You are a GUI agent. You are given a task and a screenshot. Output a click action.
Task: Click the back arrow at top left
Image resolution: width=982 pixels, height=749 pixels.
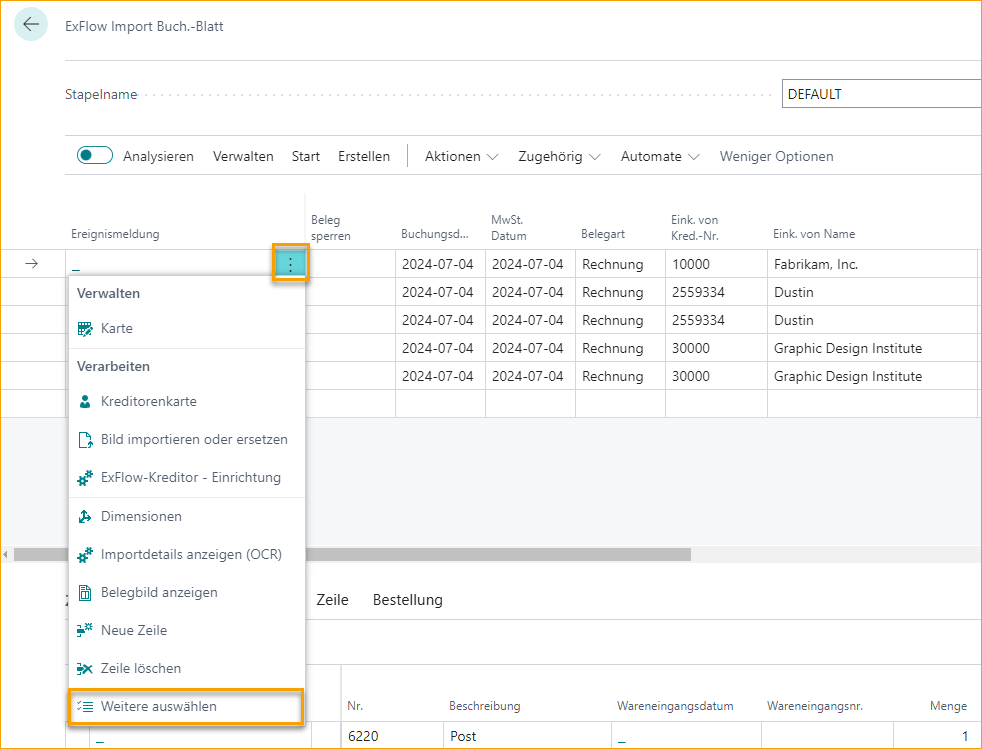[x=29, y=25]
